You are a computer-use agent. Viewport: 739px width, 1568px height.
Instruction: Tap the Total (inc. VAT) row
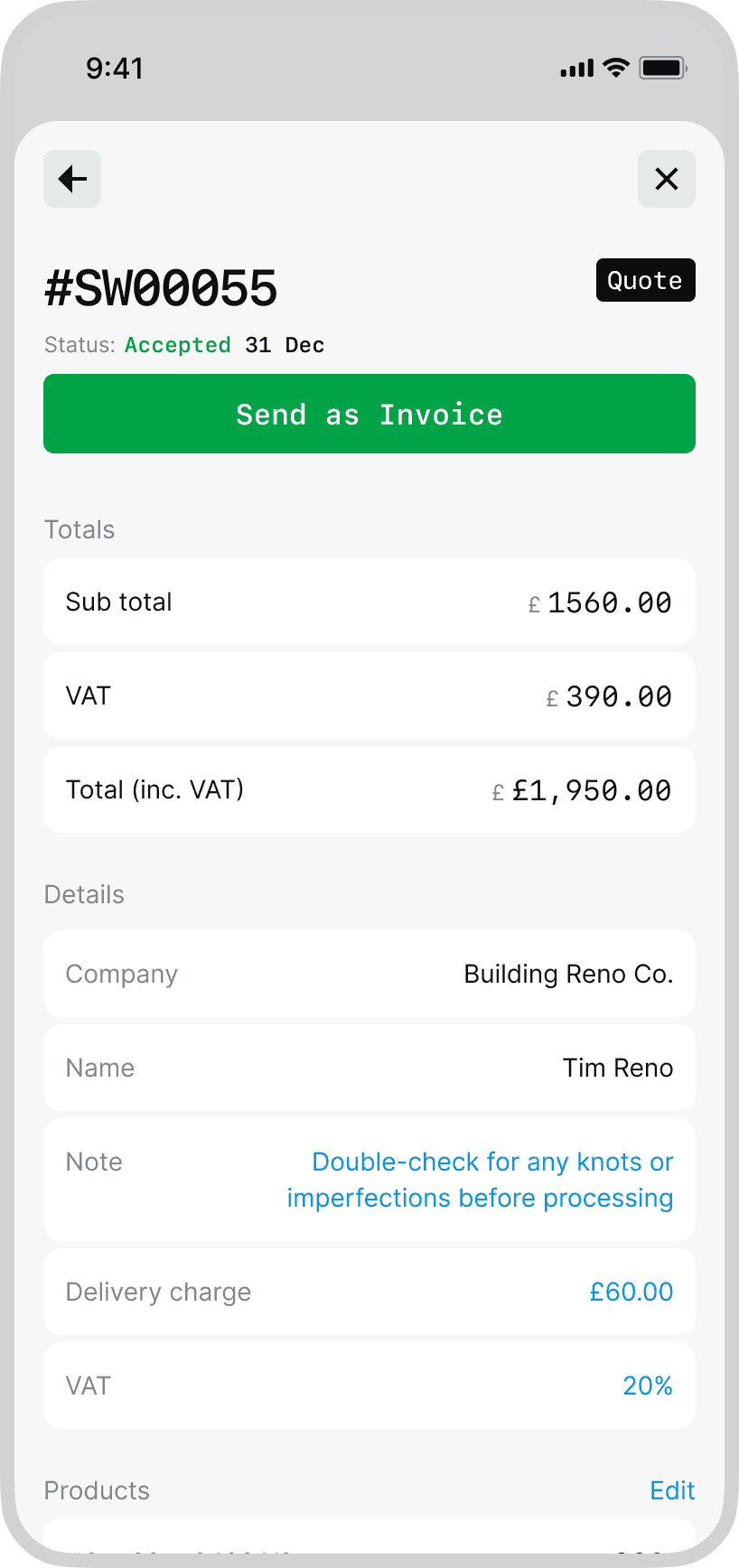pyautogui.click(x=369, y=789)
